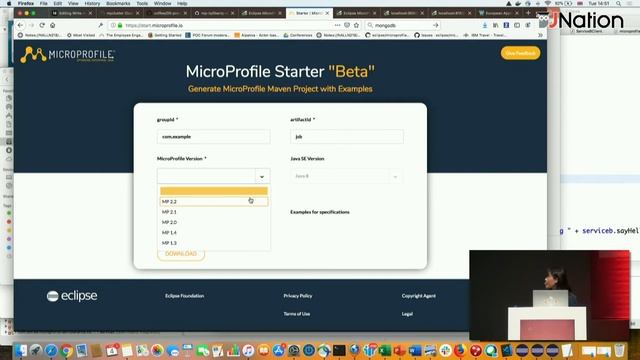Open Photos app in the dock
The width and height of the screenshot is (640, 360).
157,350
